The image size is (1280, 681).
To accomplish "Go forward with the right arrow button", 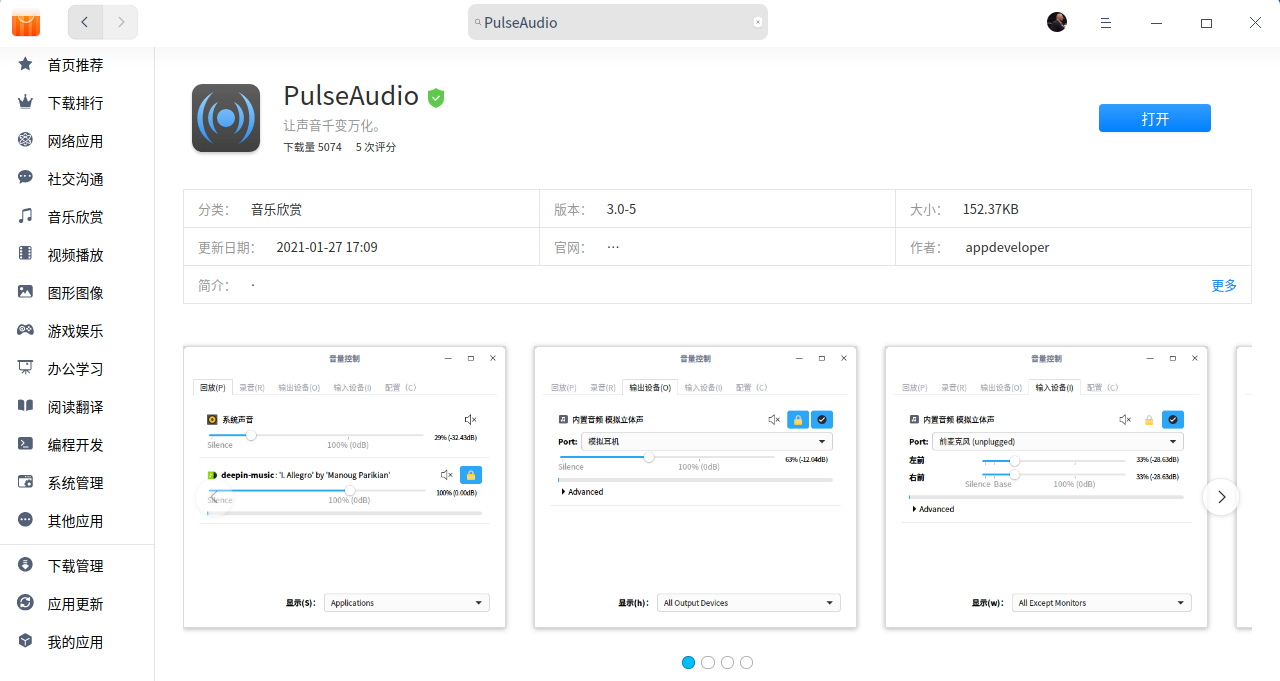I will (121, 22).
